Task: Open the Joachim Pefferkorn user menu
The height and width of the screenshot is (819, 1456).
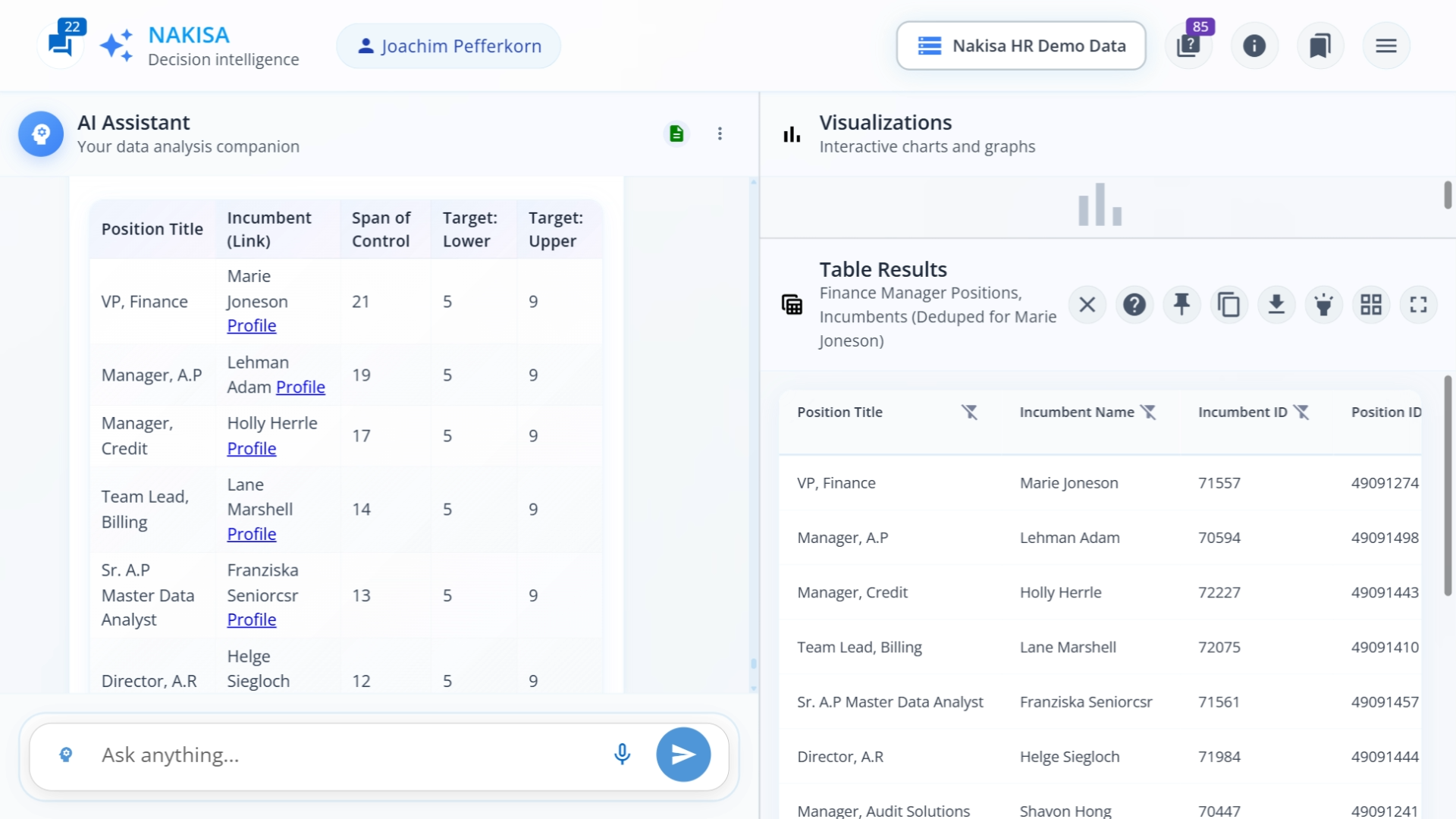Action: pyautogui.click(x=447, y=45)
